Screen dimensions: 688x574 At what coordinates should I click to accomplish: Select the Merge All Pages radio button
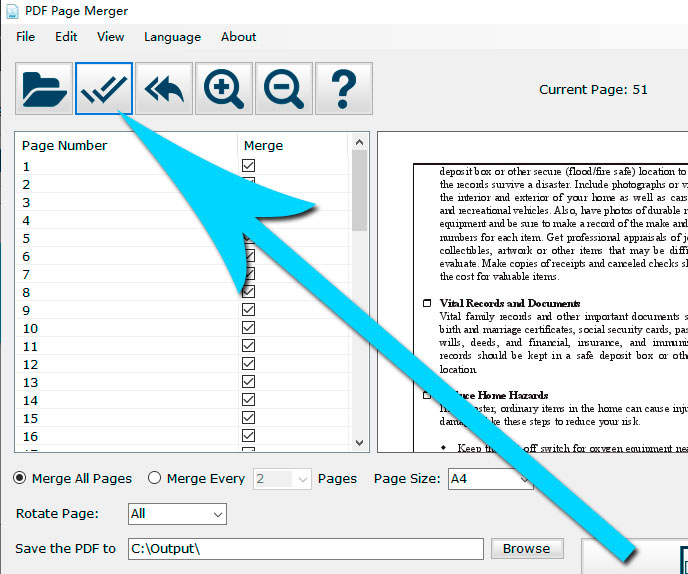(x=20, y=477)
